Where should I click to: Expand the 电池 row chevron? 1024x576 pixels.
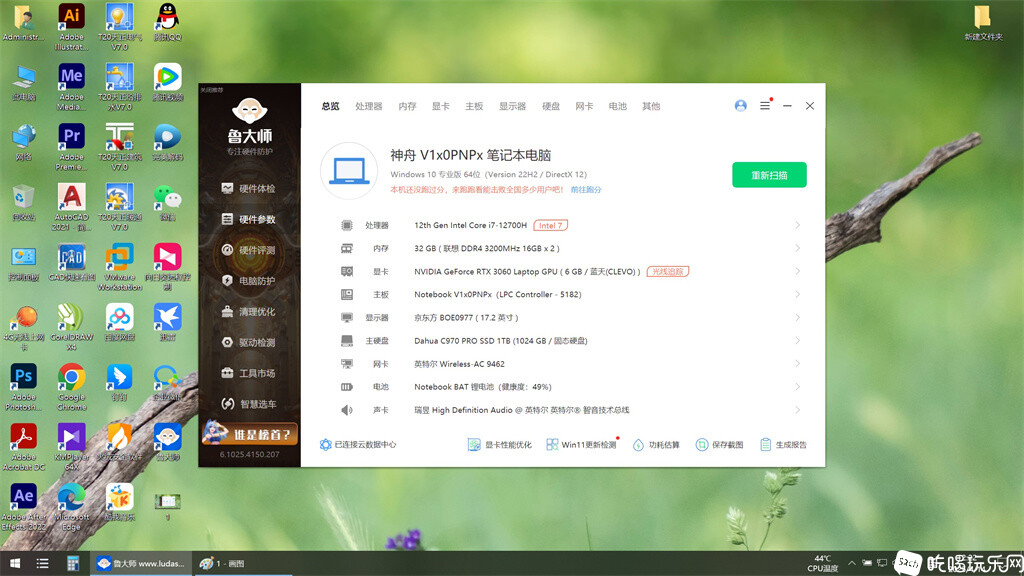click(797, 387)
